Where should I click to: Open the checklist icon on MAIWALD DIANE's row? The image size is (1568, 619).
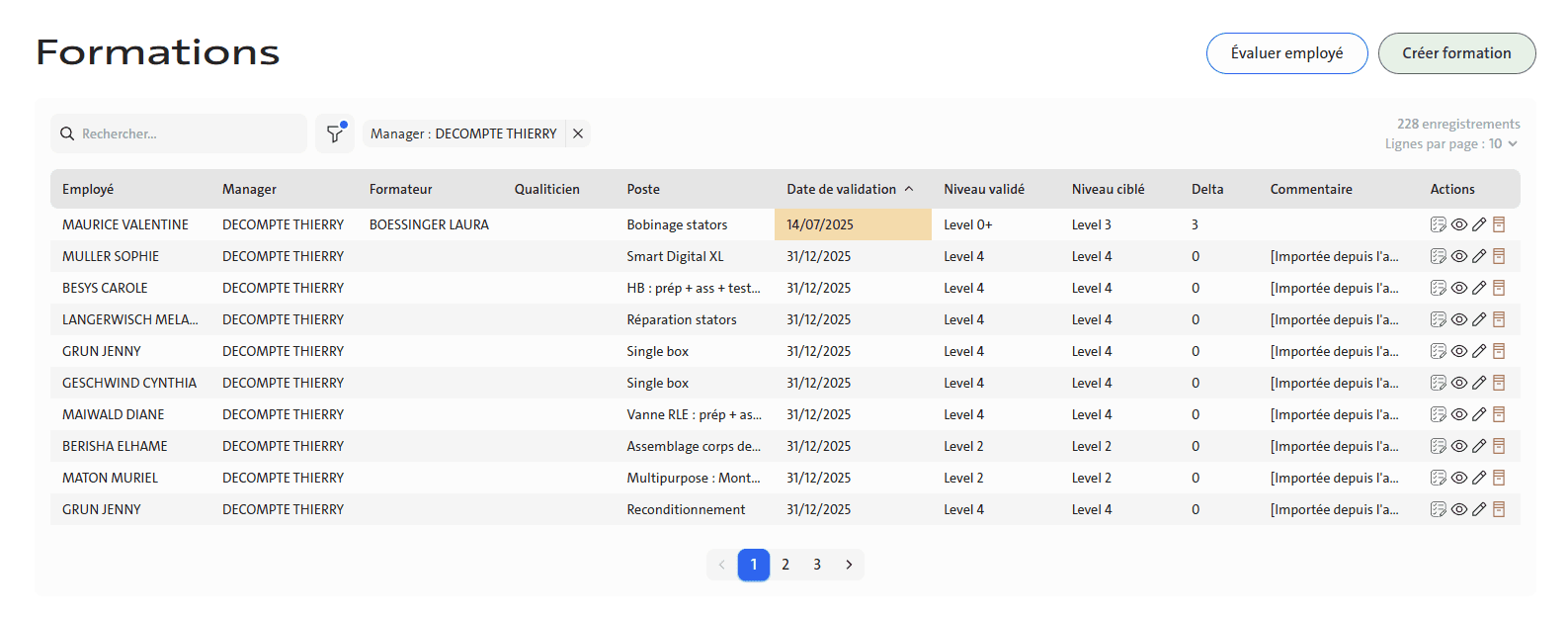(1439, 414)
